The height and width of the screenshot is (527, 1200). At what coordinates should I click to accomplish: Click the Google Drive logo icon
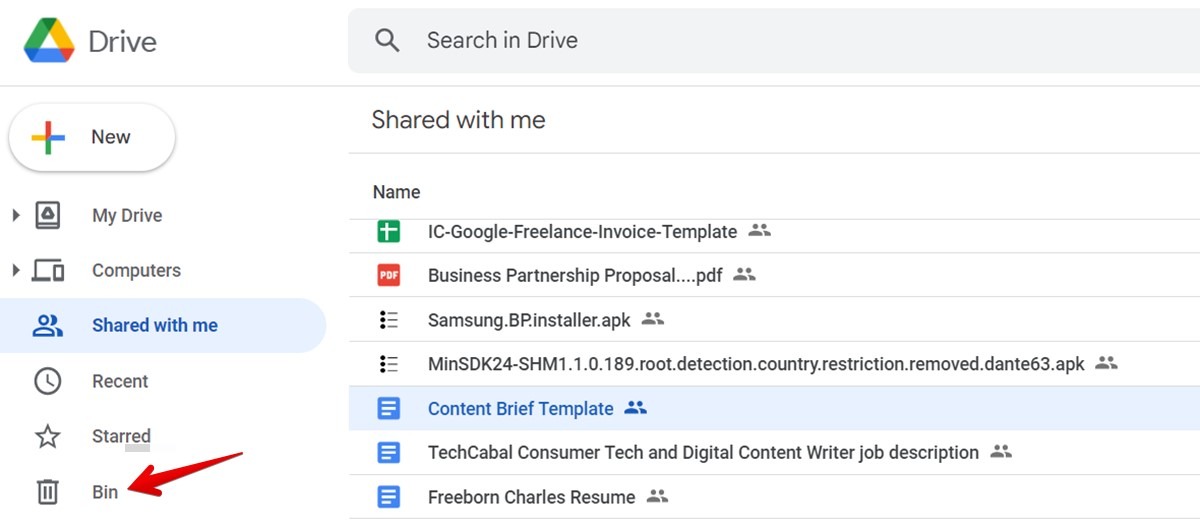point(49,41)
